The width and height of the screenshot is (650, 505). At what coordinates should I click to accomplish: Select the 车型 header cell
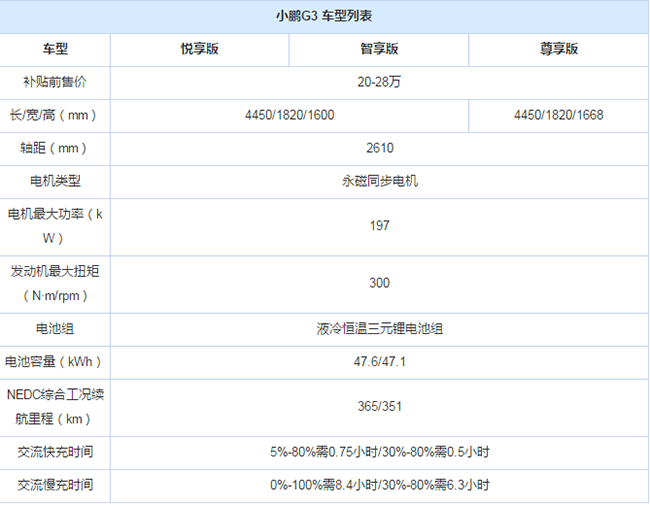pyautogui.click(x=55, y=49)
